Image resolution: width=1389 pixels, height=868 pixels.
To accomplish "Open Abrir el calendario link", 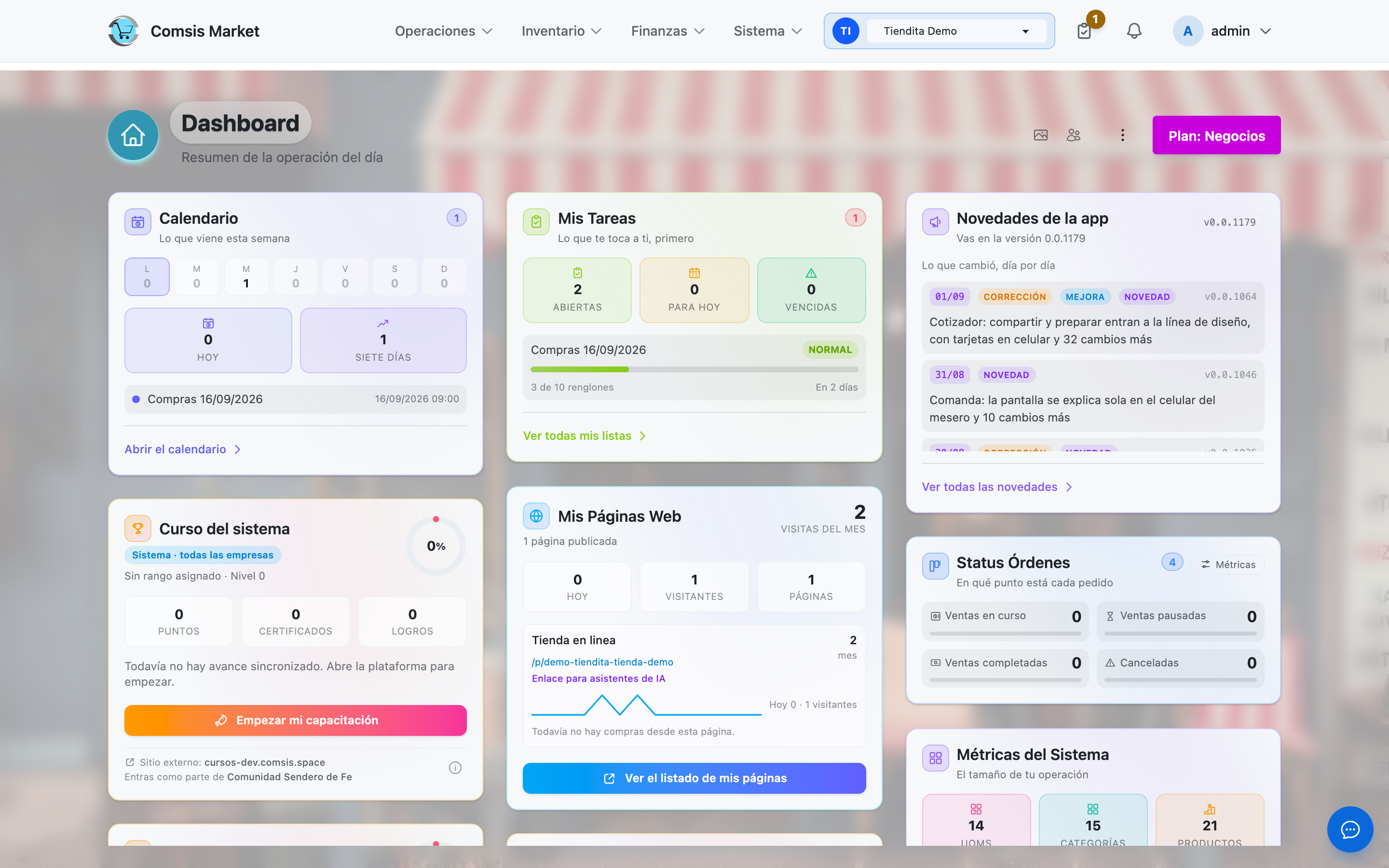I will 182,449.
